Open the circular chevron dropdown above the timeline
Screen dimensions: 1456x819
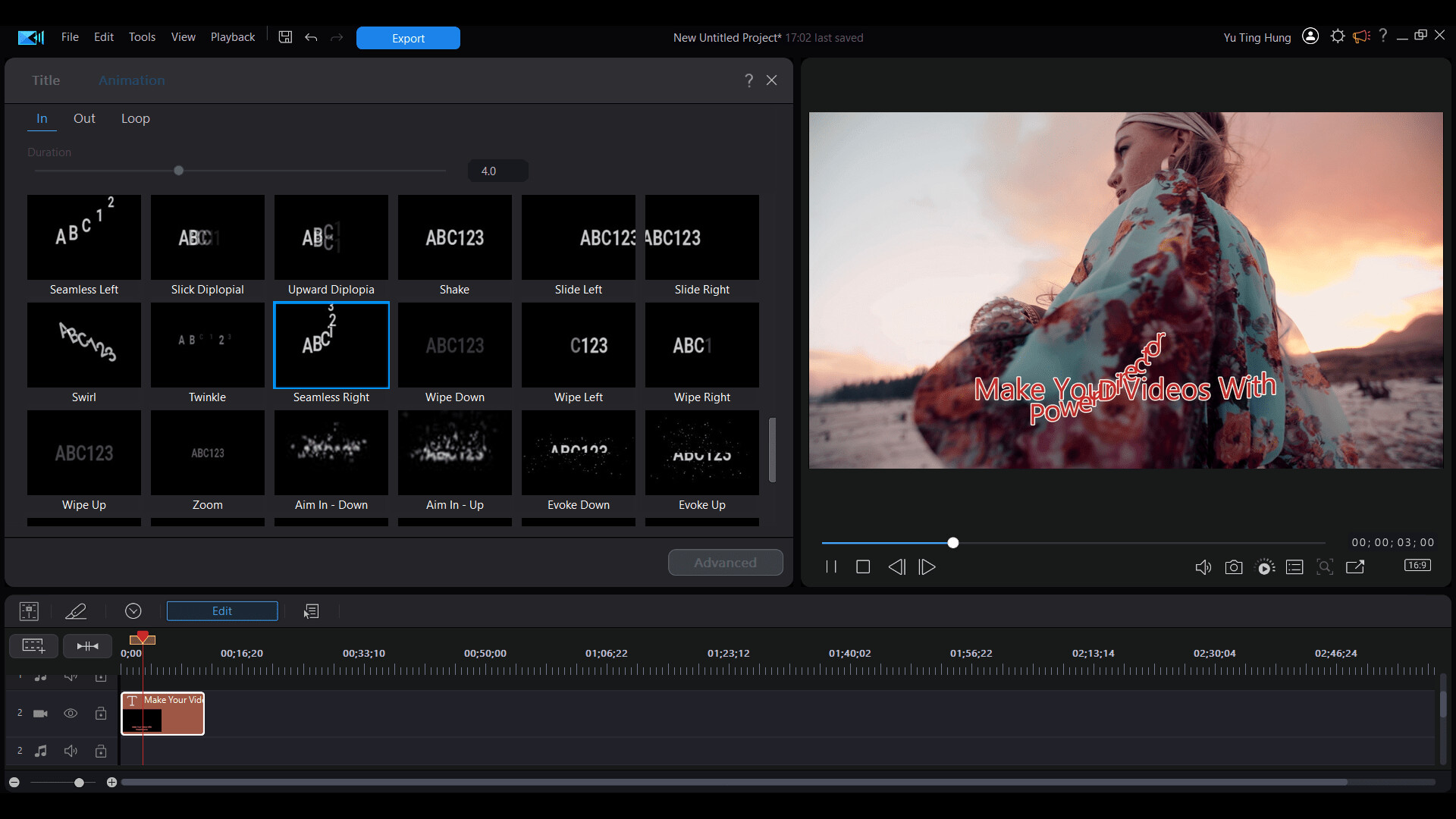pos(133,611)
